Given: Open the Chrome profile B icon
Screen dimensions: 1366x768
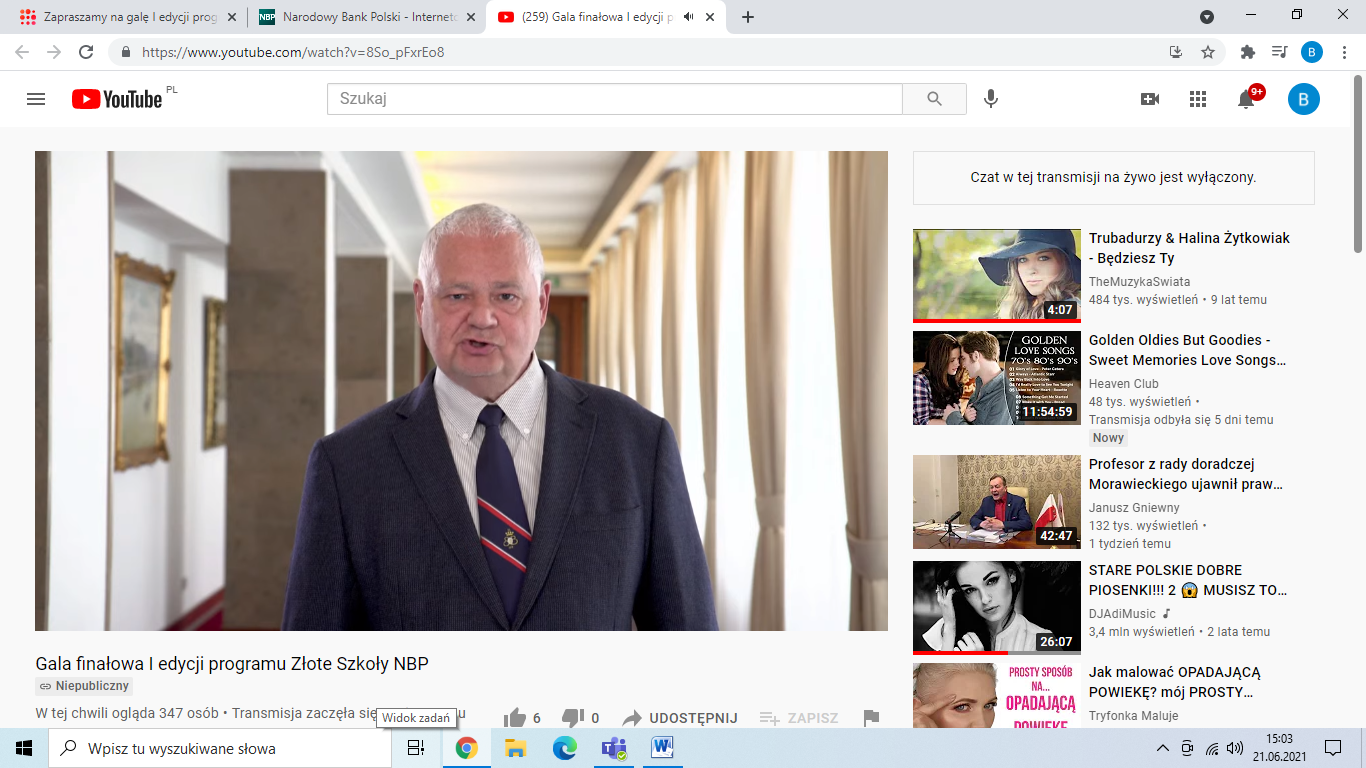Looking at the screenshot, I should pos(1312,52).
